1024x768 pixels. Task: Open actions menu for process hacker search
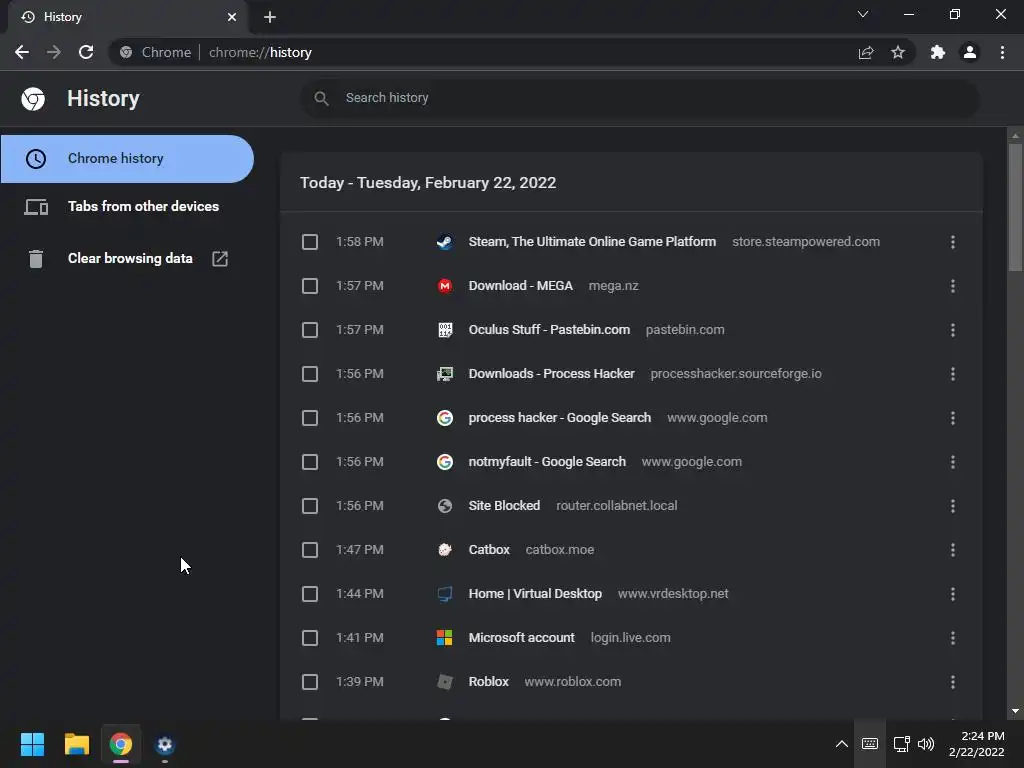[x=953, y=418]
